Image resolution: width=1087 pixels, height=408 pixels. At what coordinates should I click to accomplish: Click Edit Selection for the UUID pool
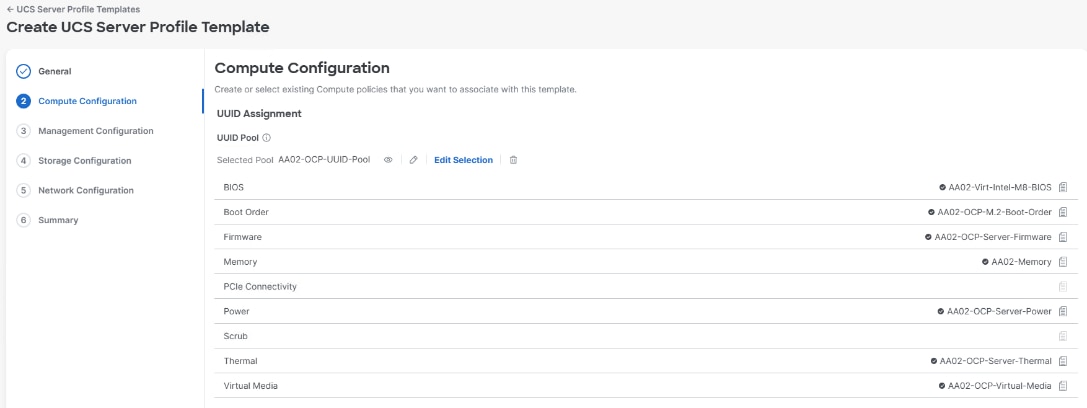pos(463,160)
